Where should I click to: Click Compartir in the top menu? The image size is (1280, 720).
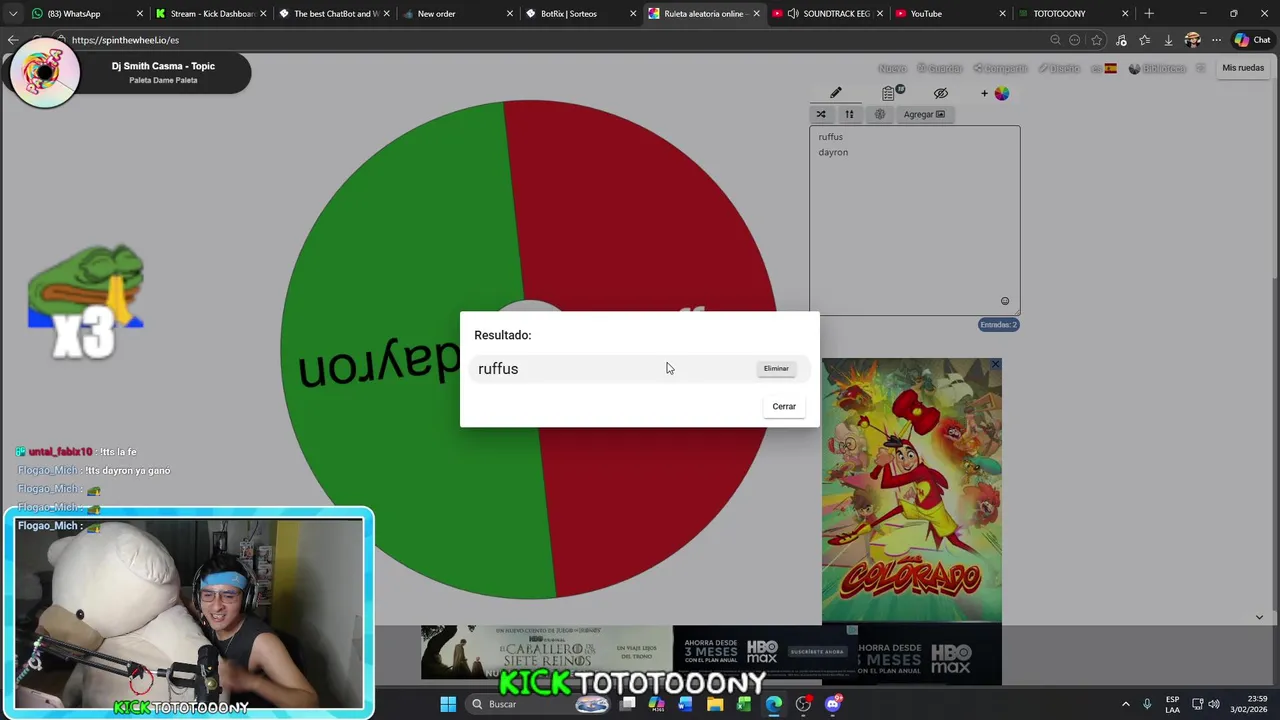[1000, 68]
